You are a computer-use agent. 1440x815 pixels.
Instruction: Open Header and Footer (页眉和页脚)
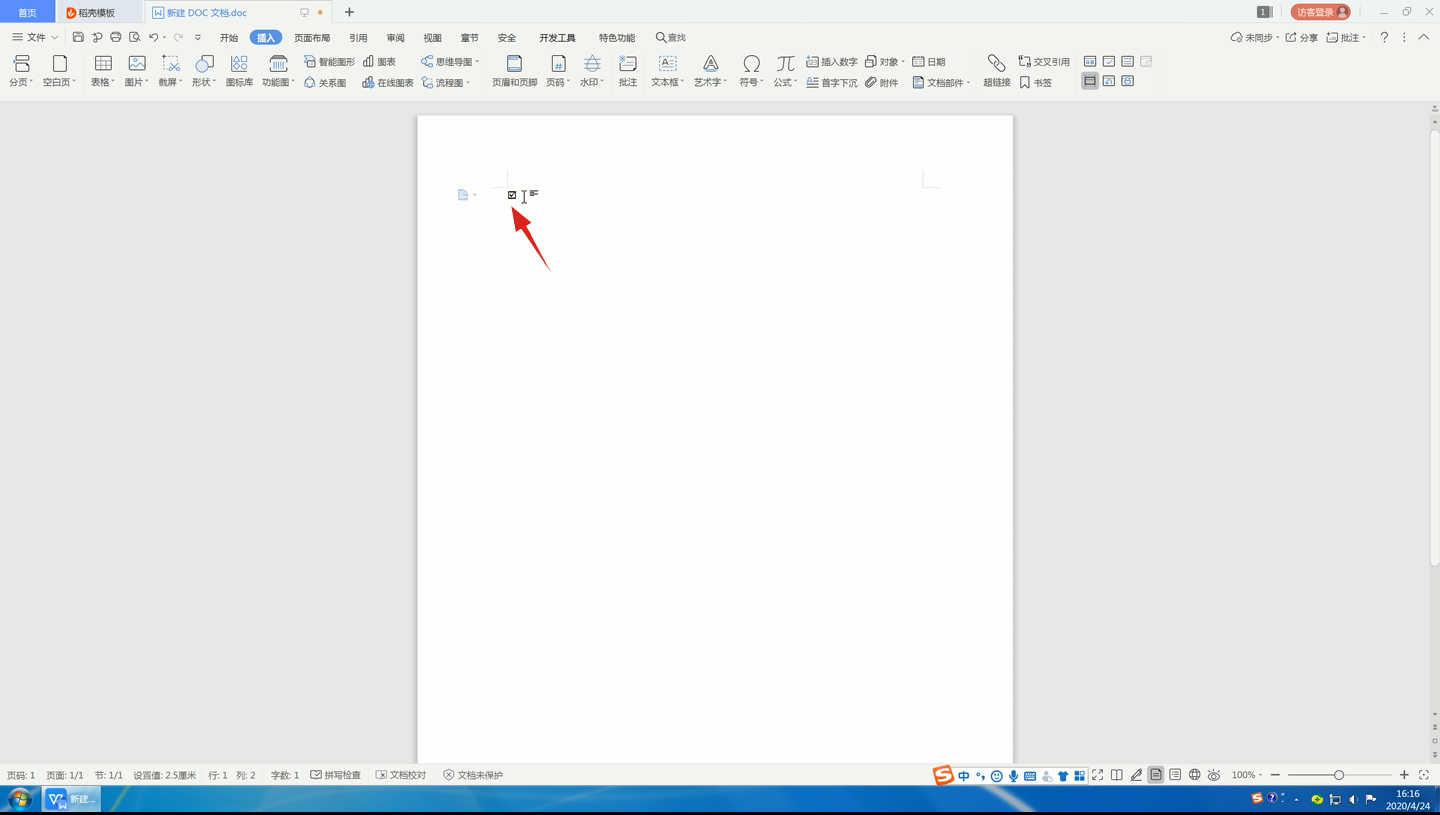point(514,71)
